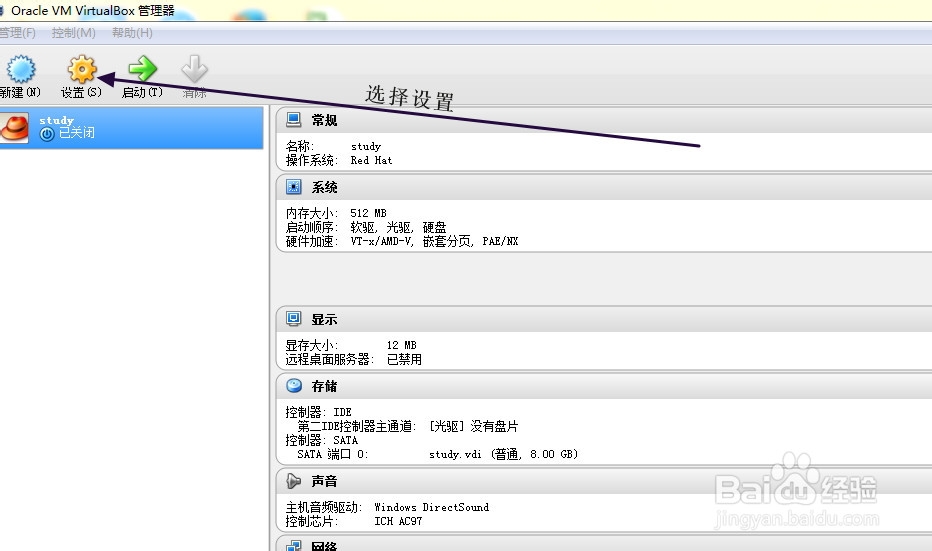This screenshot has width=932, height=551.
Task: Select the study virtual machine entry
Action: point(131,128)
